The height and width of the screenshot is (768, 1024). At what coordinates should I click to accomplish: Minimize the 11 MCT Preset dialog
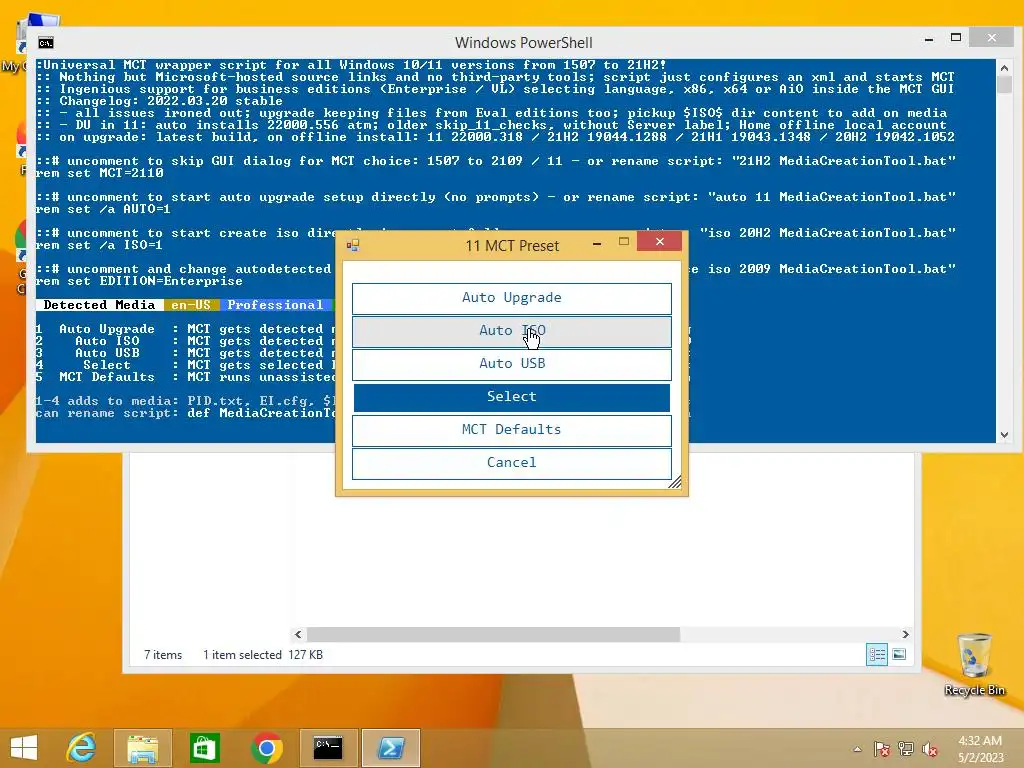pyautogui.click(x=596, y=244)
